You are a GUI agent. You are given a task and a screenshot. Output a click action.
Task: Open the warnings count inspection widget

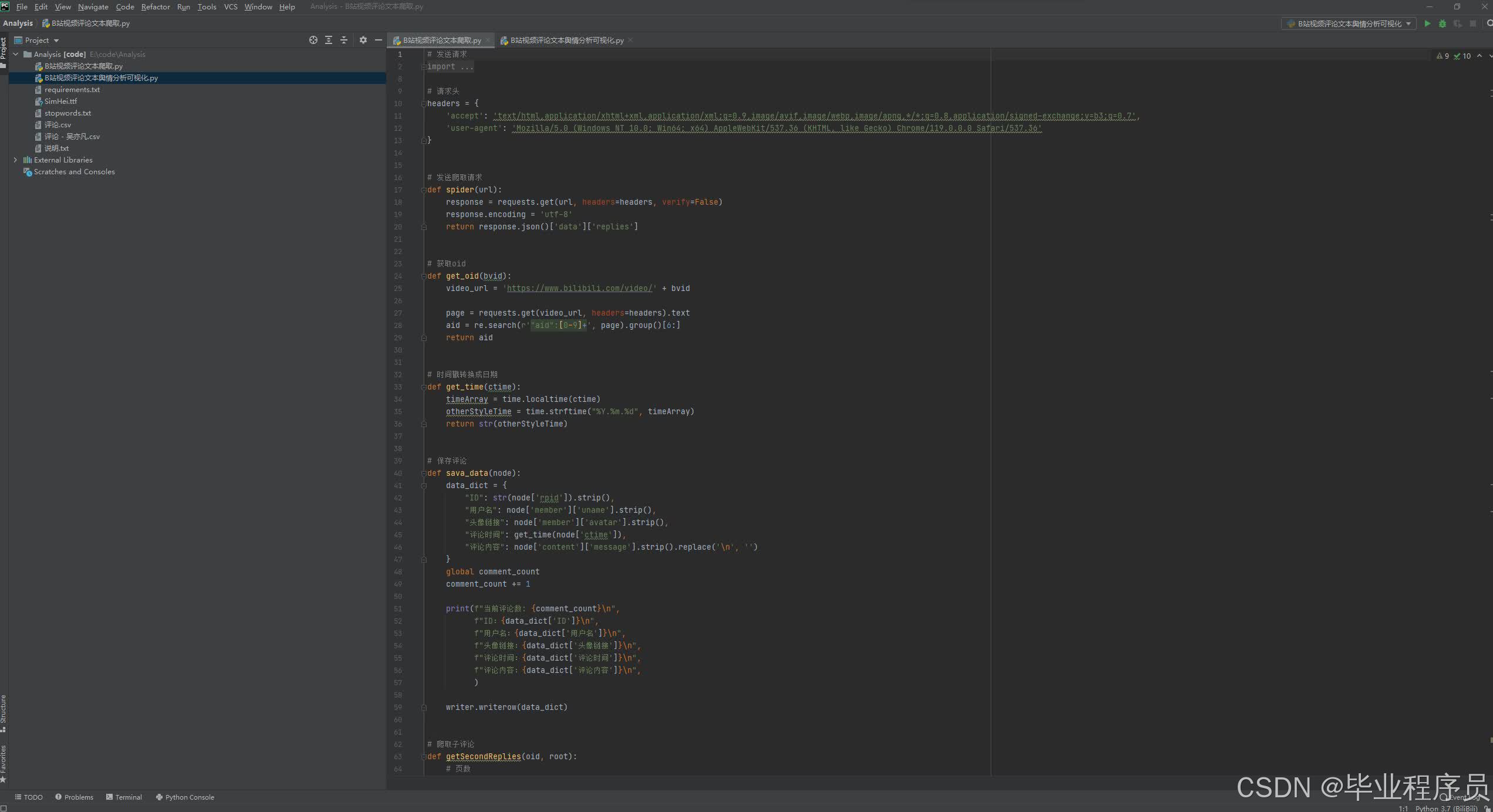(1443, 56)
